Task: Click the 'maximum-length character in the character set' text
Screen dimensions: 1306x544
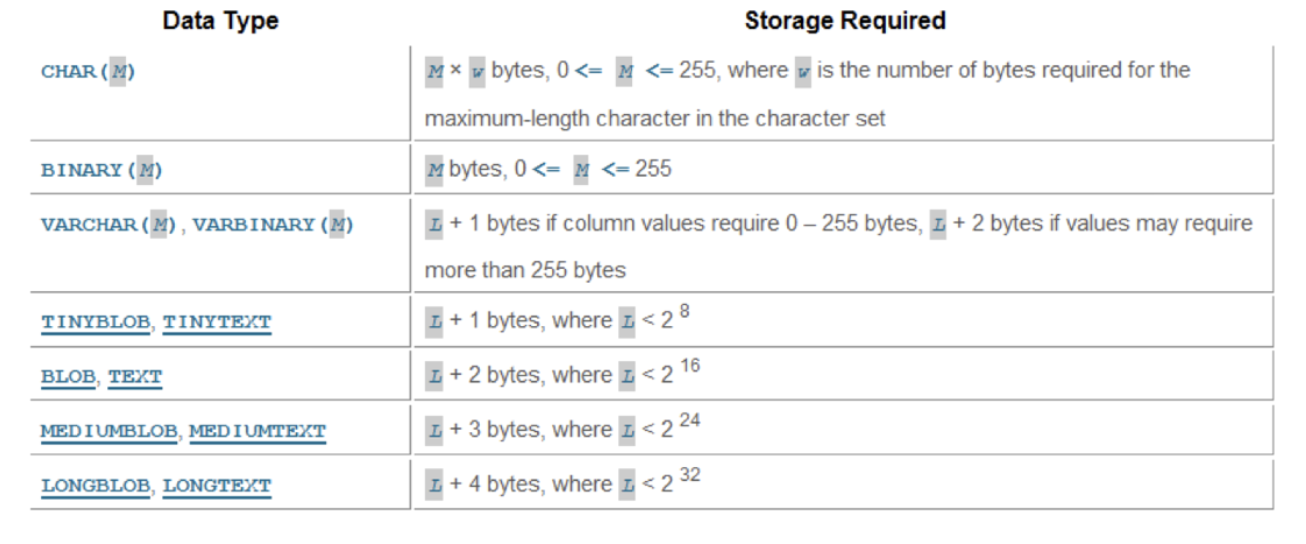Action: pos(655,118)
